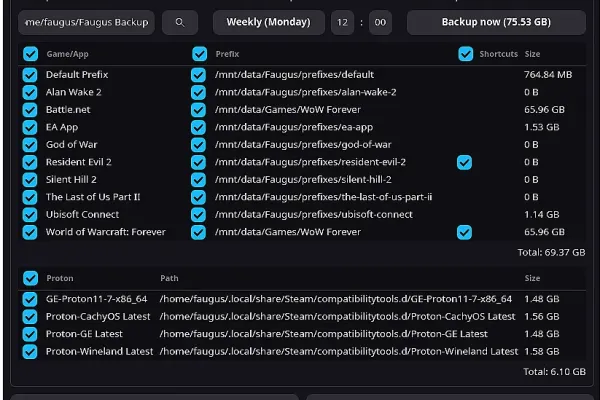Toggle prefix checkbox for prefixes/silent-hill-2 path
This screenshot has height=400, width=600.
pyautogui.click(x=198, y=180)
